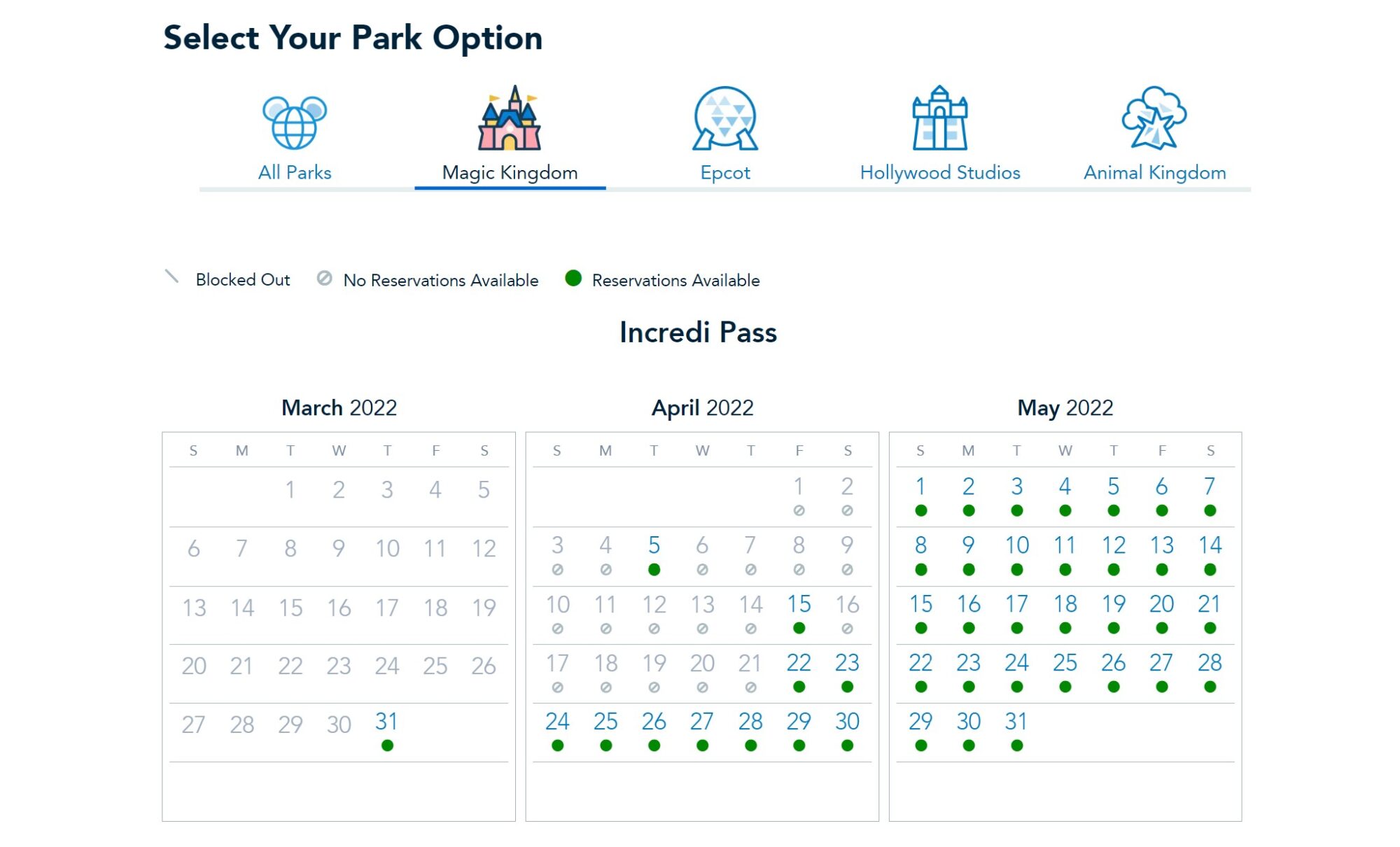Select May 14 in May calendar
Screen dimensions: 1400x847
coord(1210,545)
